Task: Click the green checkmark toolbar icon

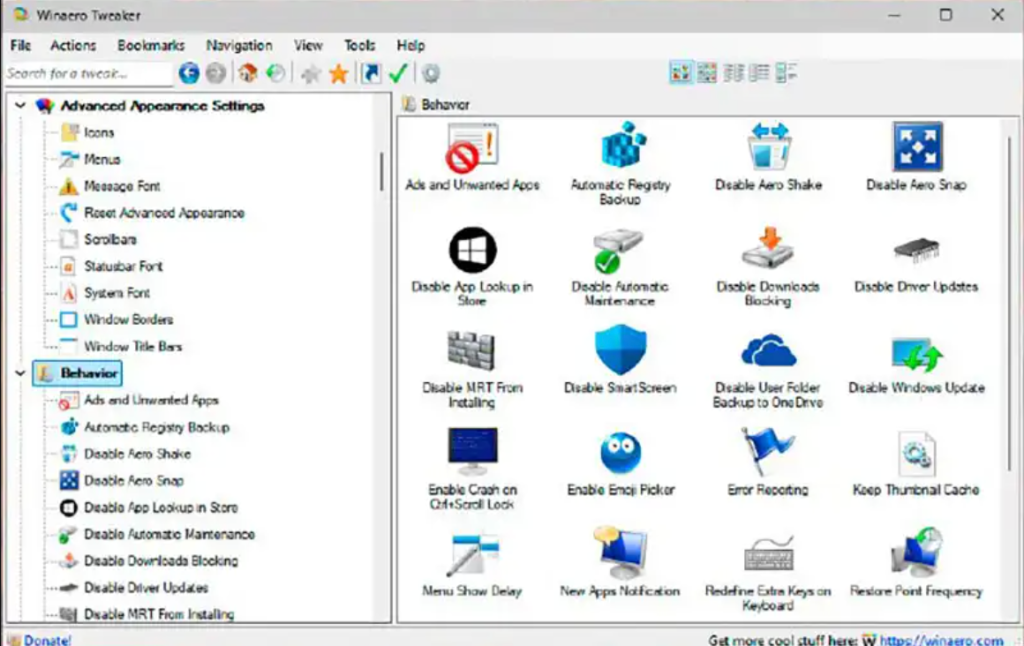Action: 398,73
